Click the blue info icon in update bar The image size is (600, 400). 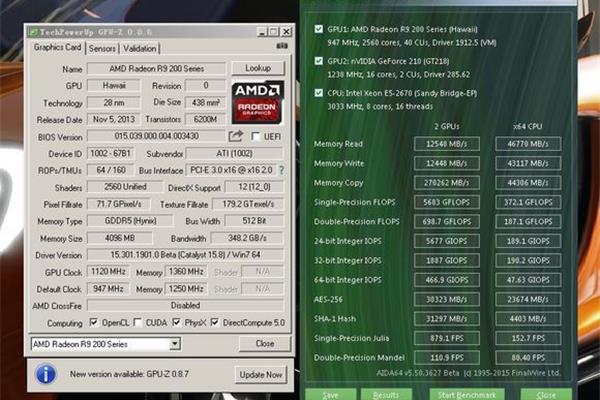click(x=46, y=374)
